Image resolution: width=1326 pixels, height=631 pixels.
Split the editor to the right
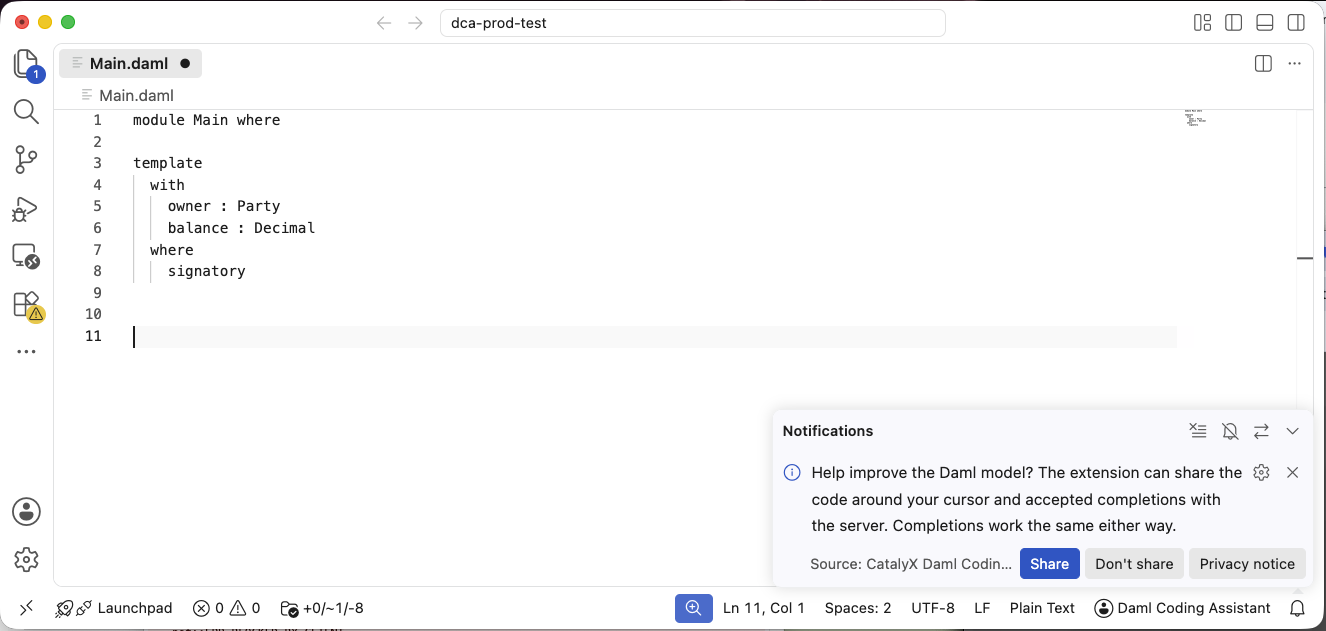tap(1263, 64)
